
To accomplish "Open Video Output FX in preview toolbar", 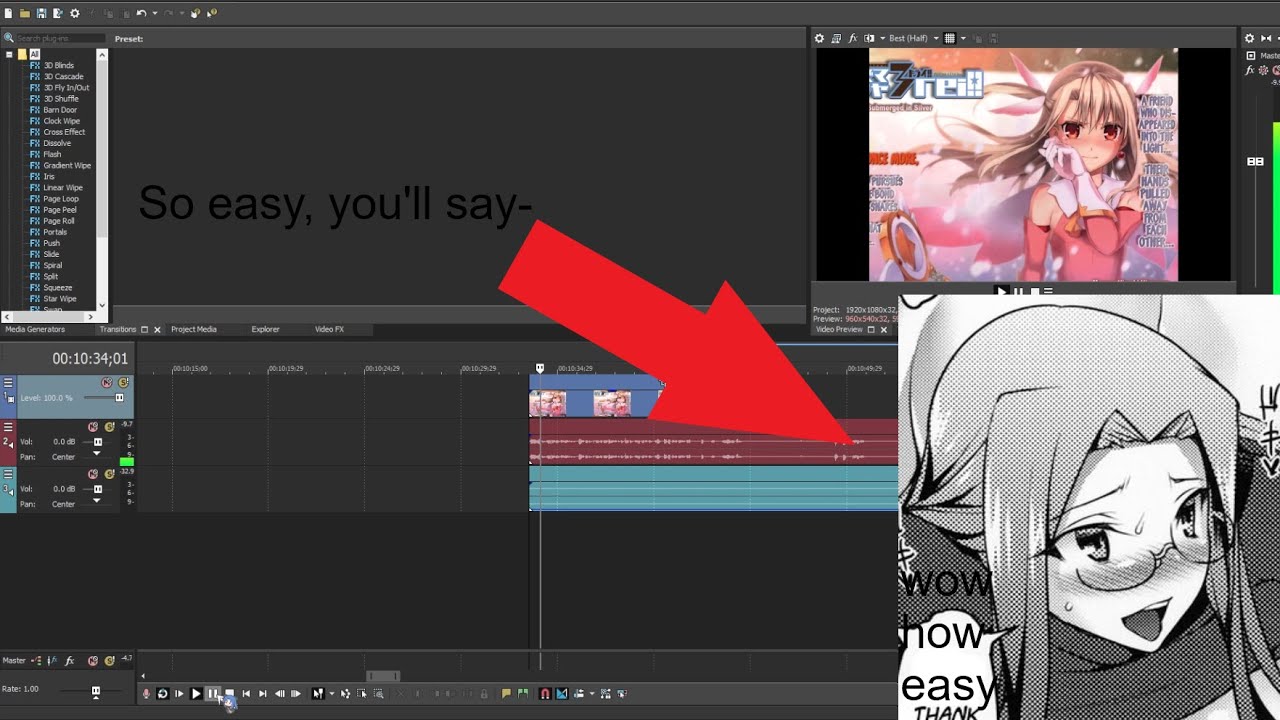I will click(x=853, y=38).
